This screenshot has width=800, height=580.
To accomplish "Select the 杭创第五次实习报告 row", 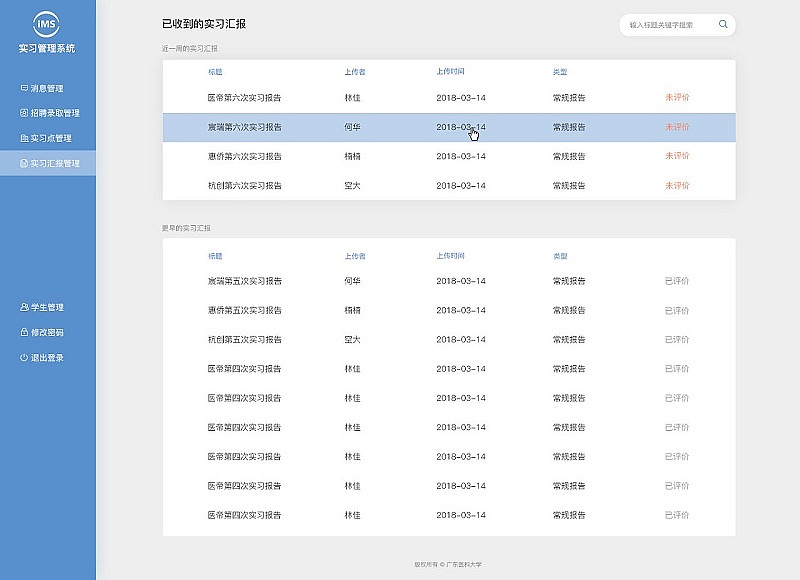I will pyautogui.click(x=247, y=339).
